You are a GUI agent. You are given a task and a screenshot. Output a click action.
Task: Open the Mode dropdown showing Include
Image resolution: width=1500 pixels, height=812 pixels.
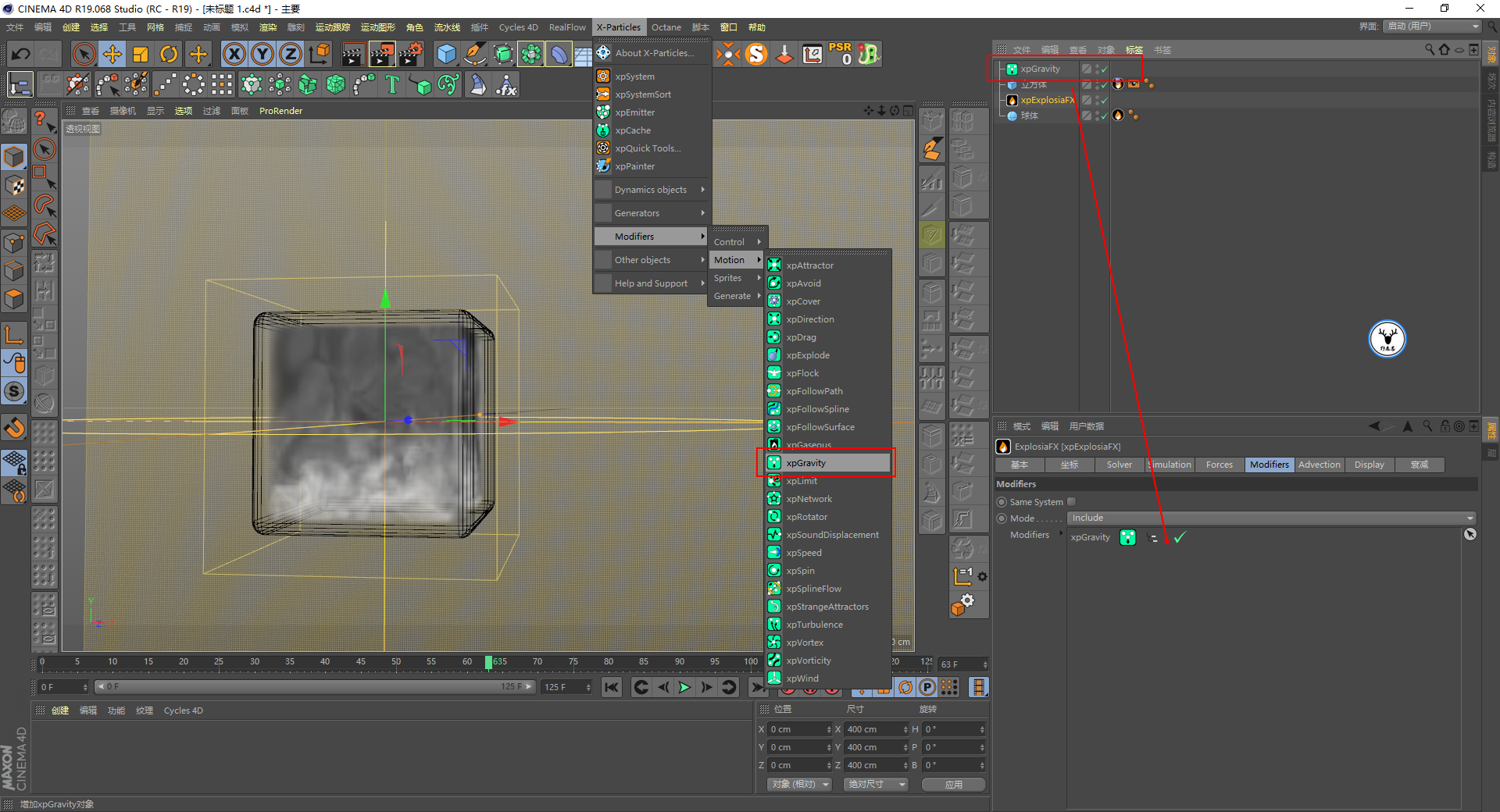(x=1272, y=518)
